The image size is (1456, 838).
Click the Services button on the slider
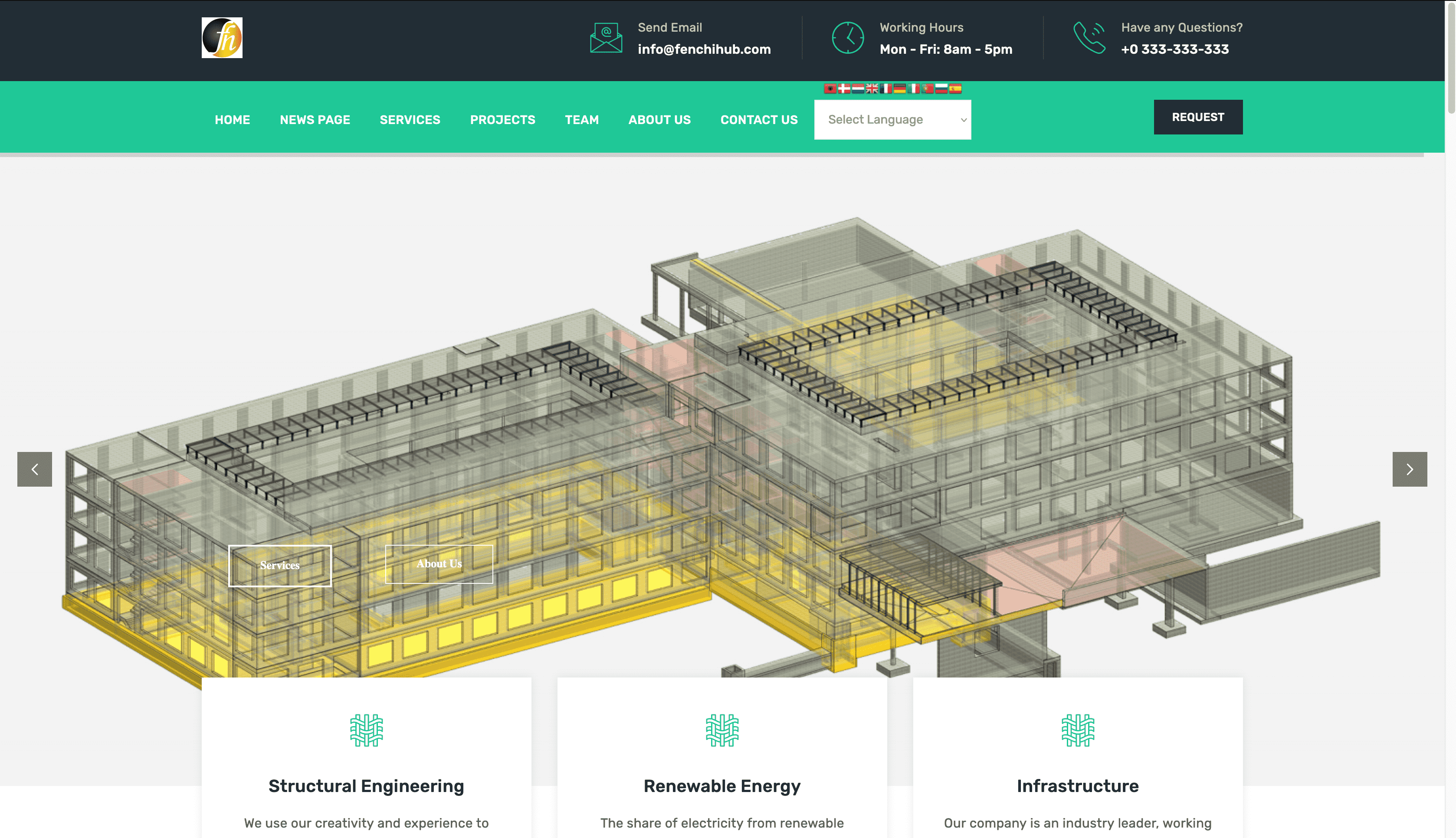[x=280, y=566]
